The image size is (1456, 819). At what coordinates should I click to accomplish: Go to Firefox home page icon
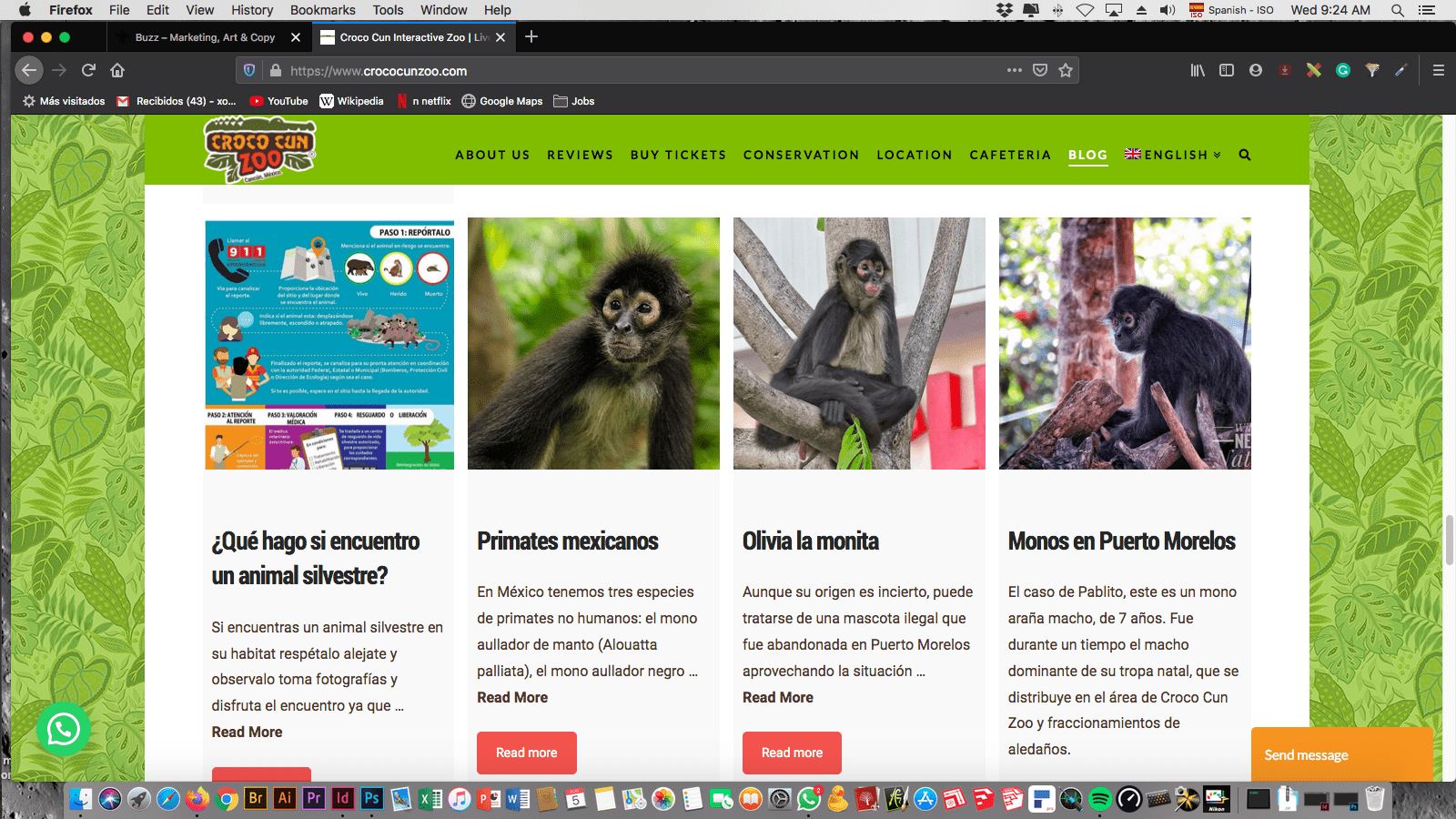117,70
